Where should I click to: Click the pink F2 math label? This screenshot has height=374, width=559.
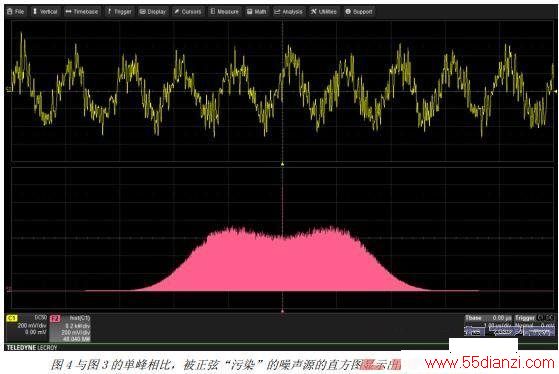coord(55,318)
